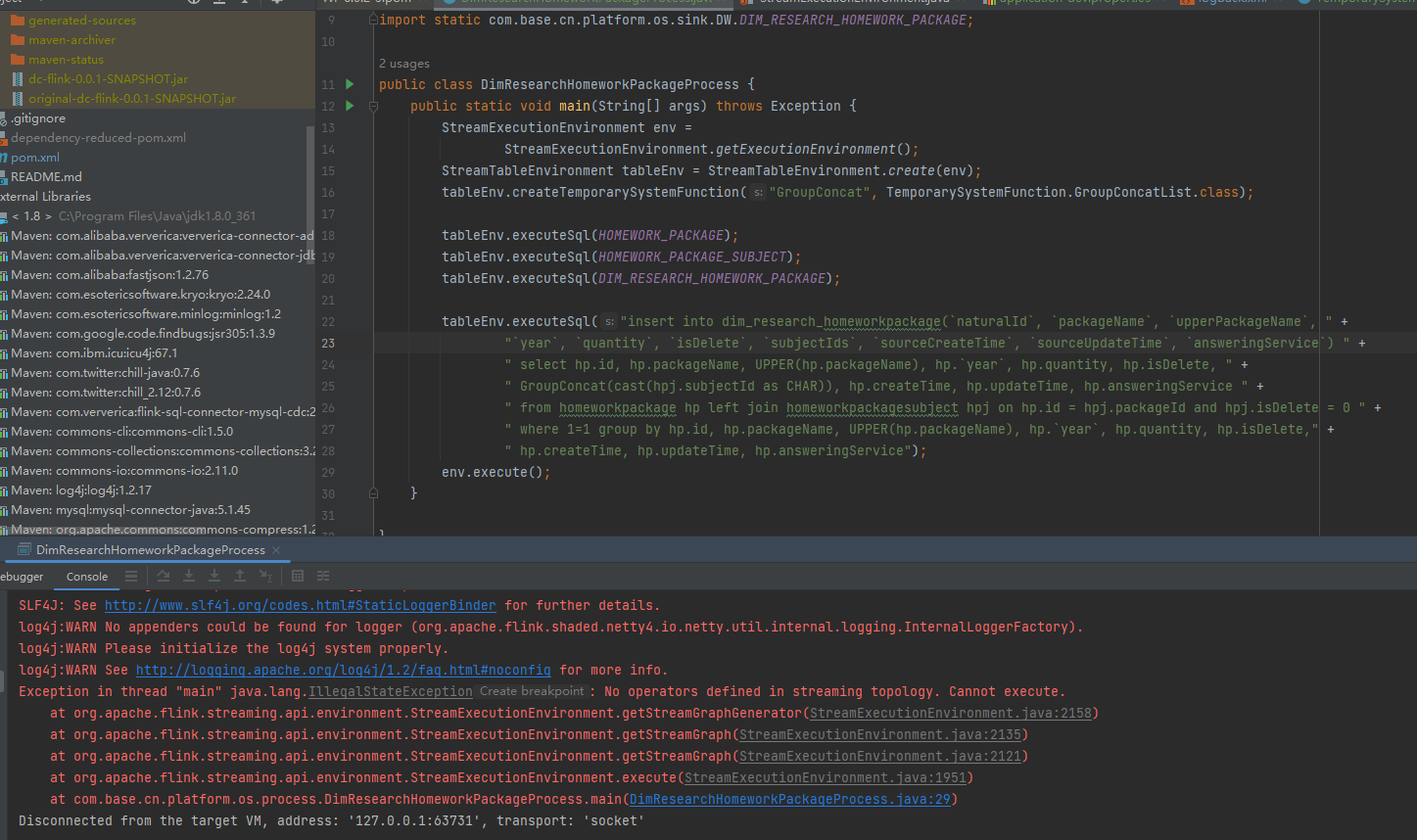Click the Create breakpoint hint
Viewport: 1417px width, 840px height.
pos(533,691)
